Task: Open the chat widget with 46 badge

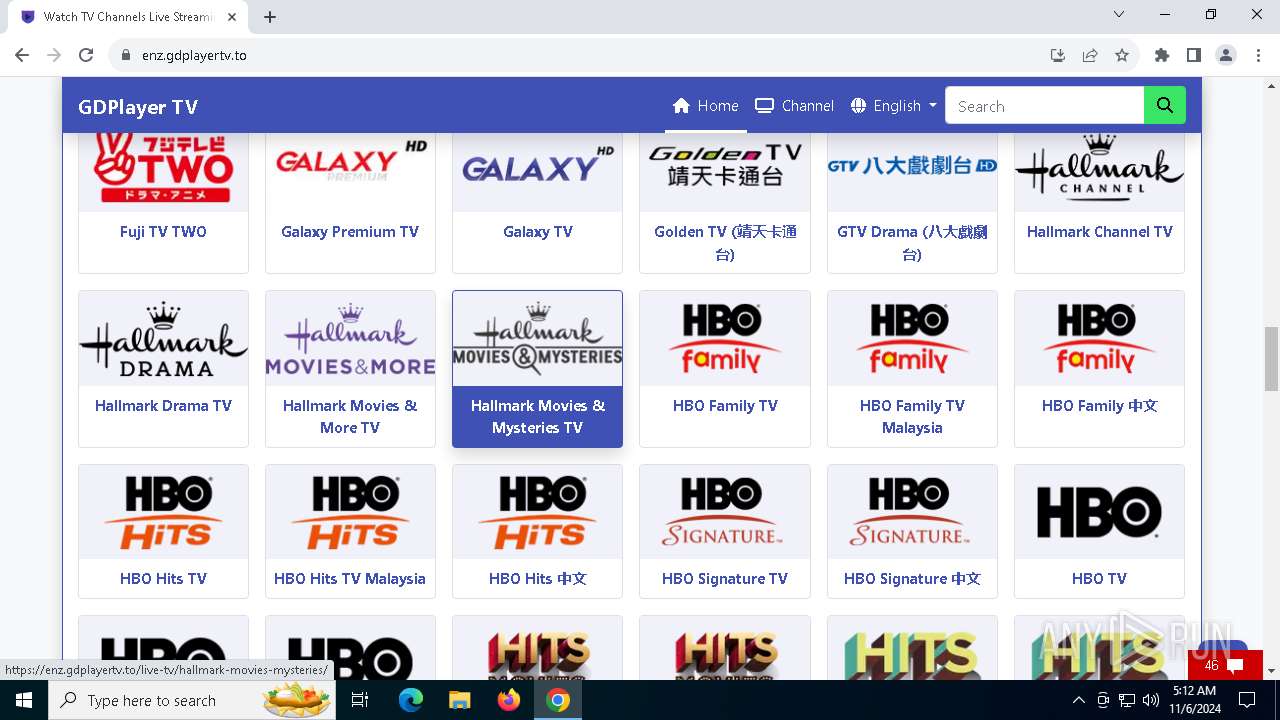Action: (x=1225, y=664)
